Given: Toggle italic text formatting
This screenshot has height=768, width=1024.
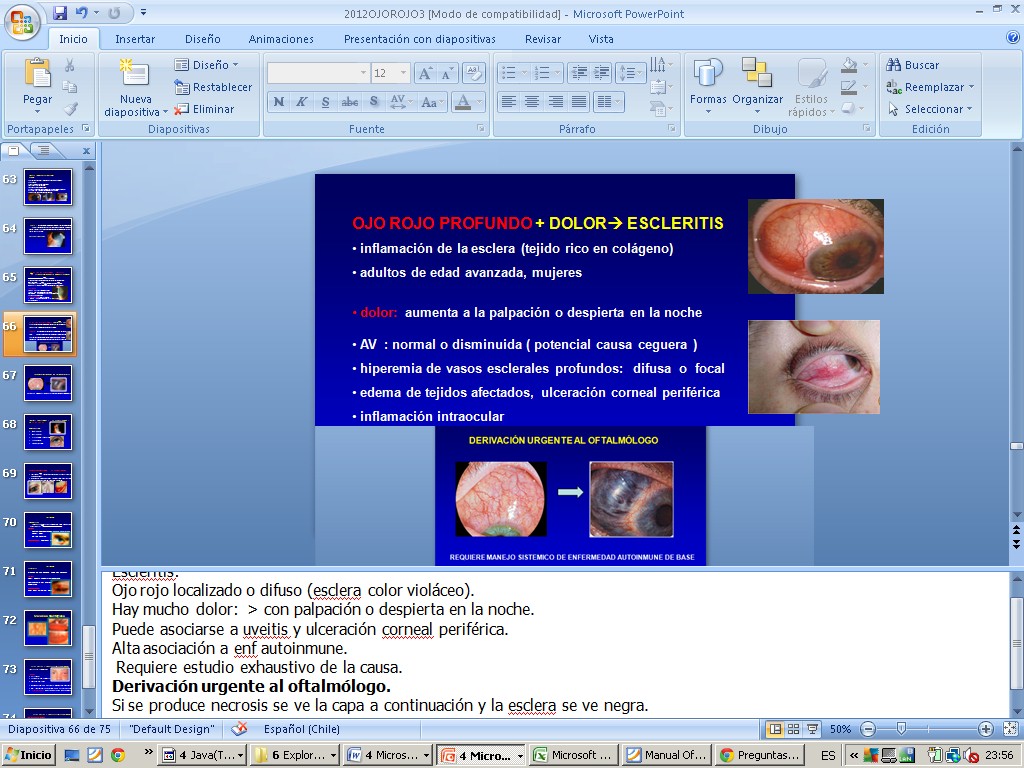Looking at the screenshot, I should (x=303, y=102).
